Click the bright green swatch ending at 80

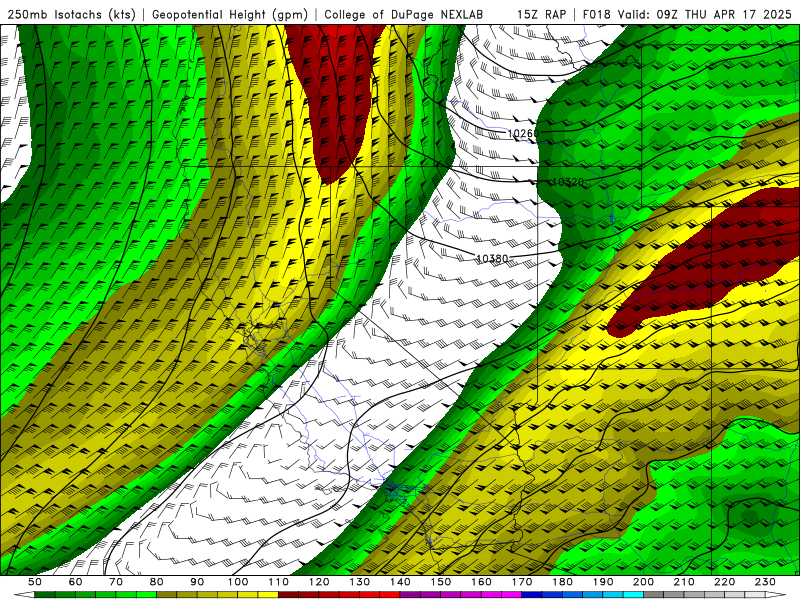pyautogui.click(x=146, y=594)
